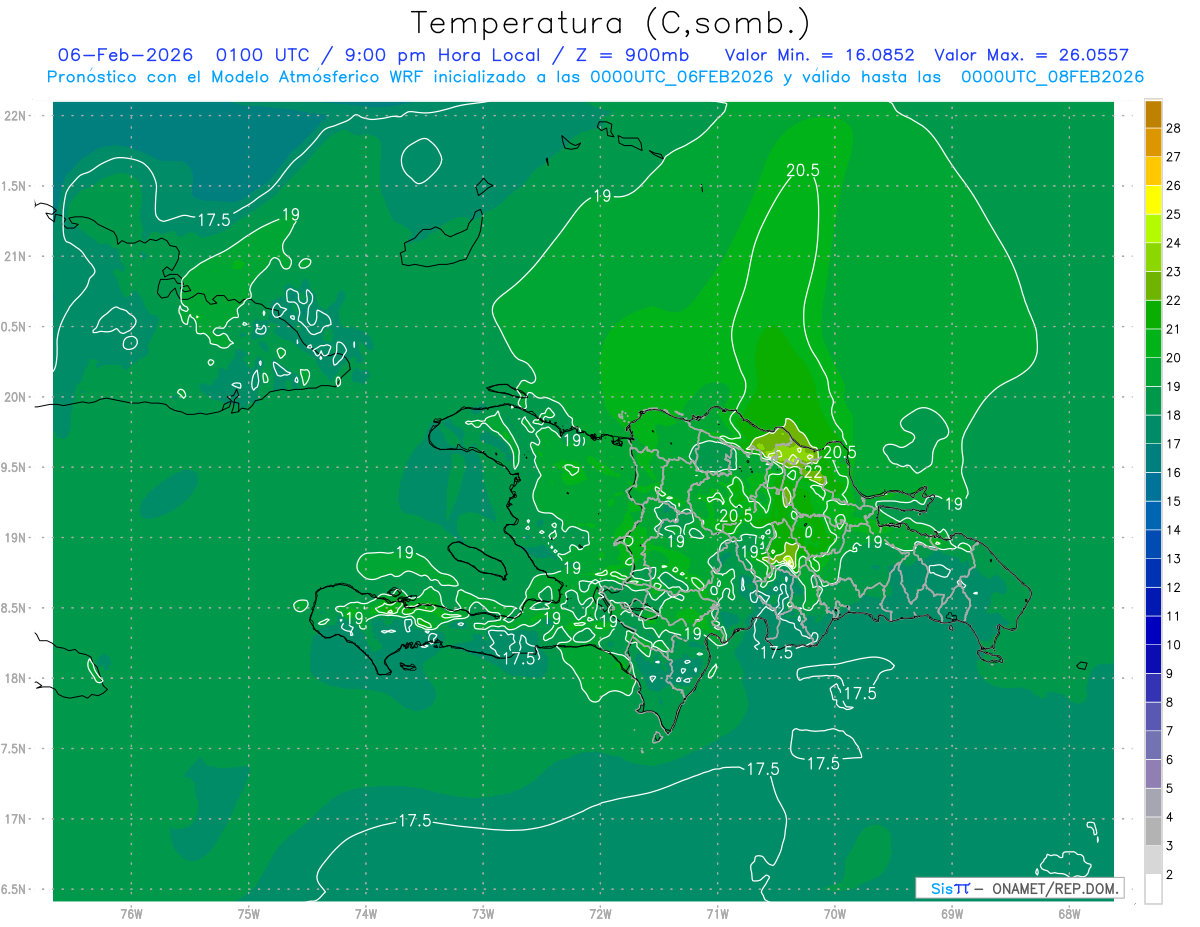The image size is (1200, 927).
Task: Click the yellow legend swatch between 25 and 26
Action: pyautogui.click(x=1153, y=200)
